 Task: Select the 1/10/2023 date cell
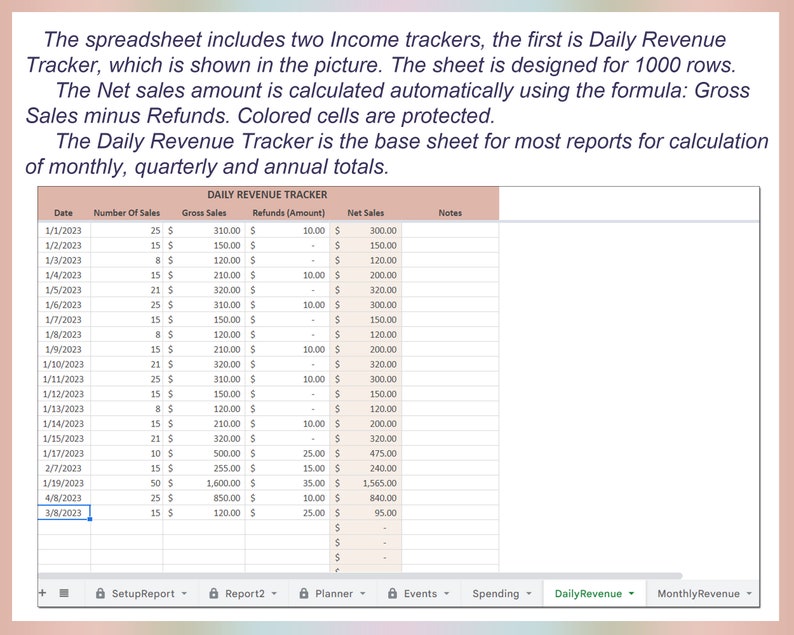(64, 364)
